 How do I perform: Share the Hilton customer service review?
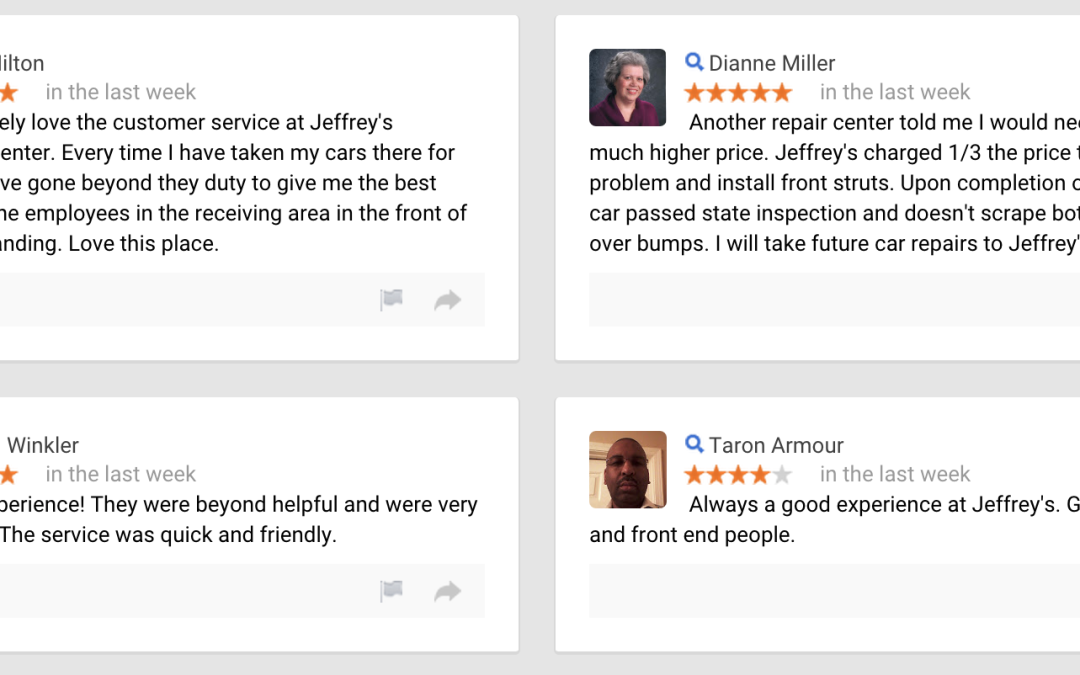[448, 300]
